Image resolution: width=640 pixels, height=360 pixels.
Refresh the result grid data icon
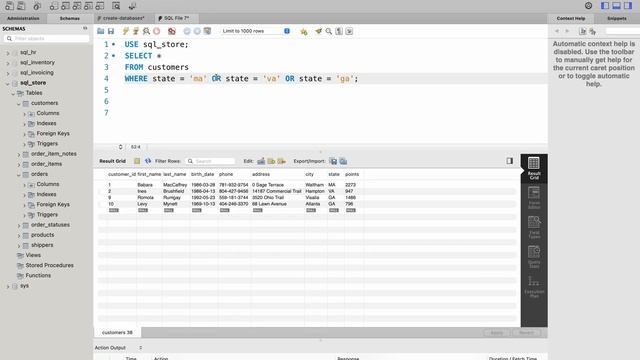coord(148,161)
